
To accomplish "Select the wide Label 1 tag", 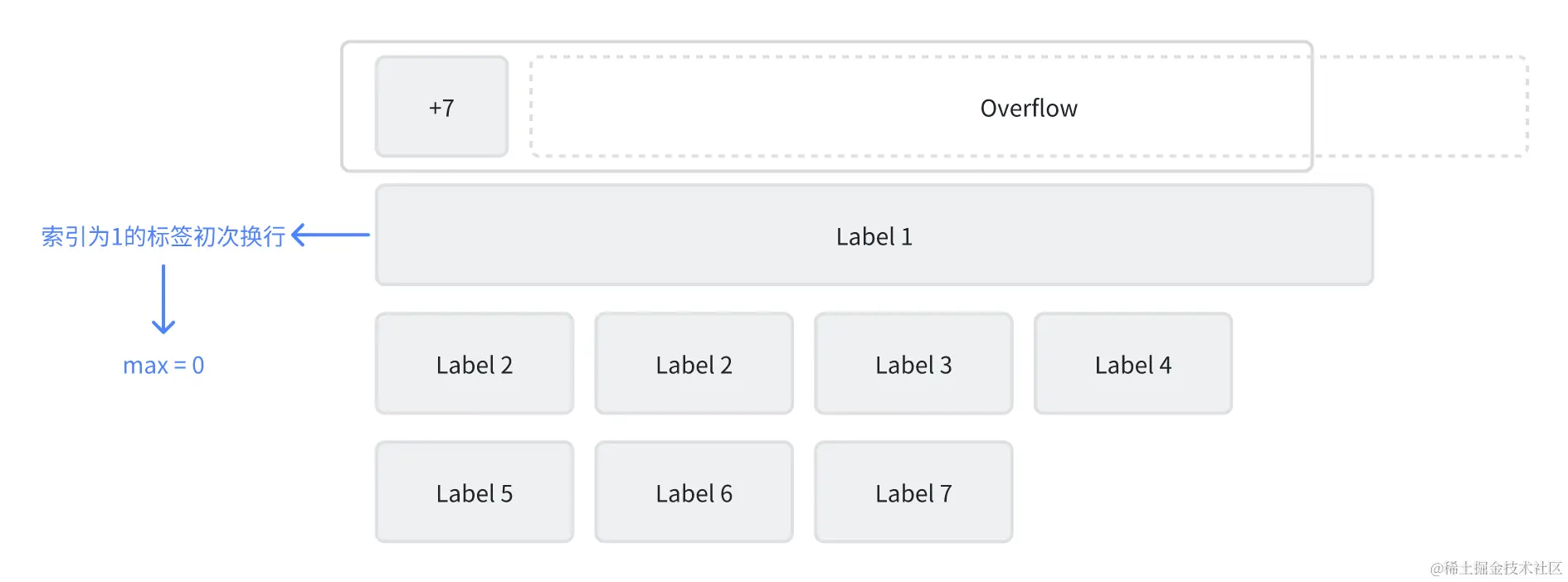I will click(874, 236).
